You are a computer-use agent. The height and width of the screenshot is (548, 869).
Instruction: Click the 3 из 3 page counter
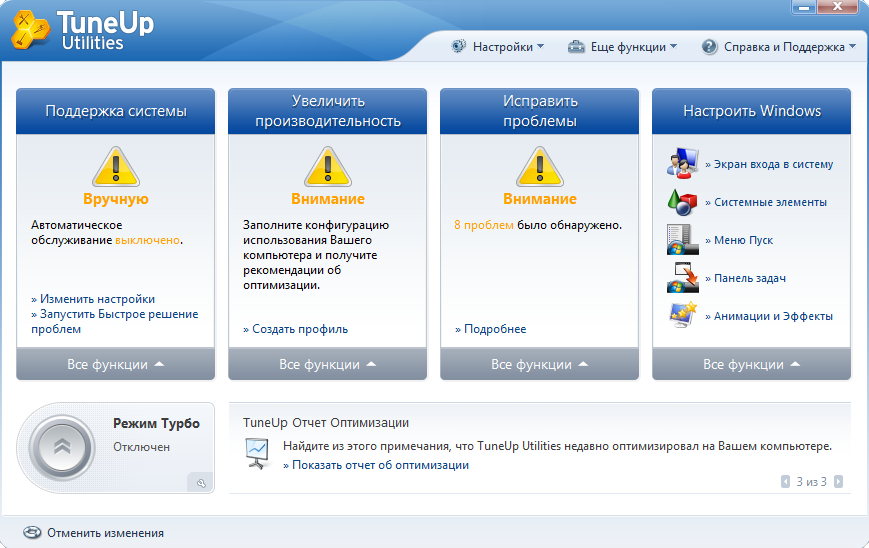coord(811,482)
